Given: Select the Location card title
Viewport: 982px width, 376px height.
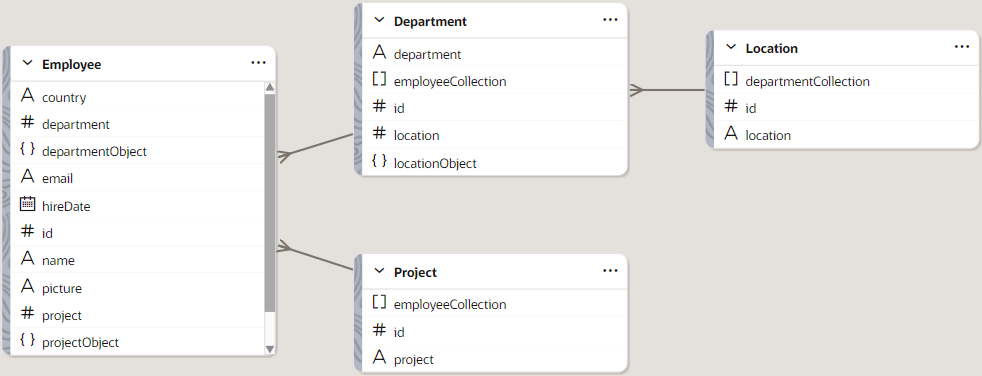Looking at the screenshot, I should point(772,48).
